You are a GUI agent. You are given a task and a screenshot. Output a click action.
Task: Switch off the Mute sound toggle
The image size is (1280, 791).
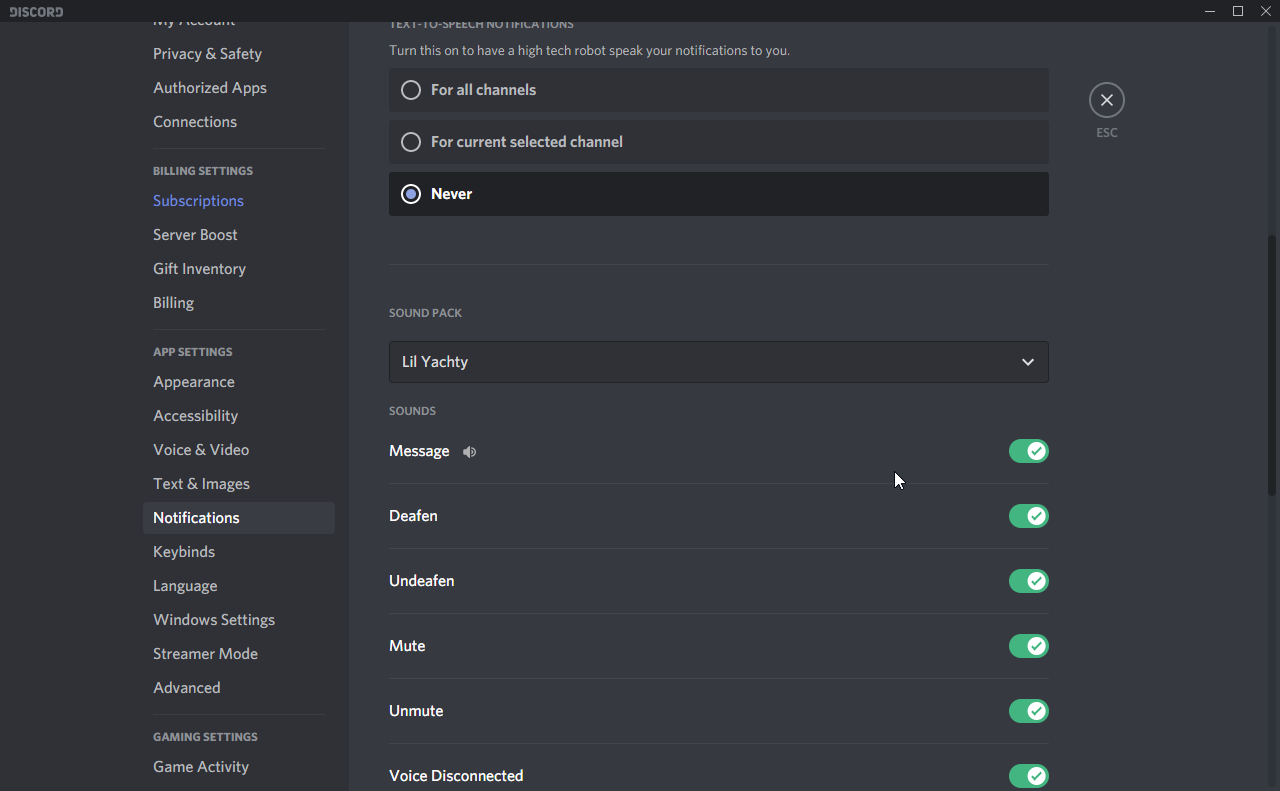pyautogui.click(x=1028, y=646)
